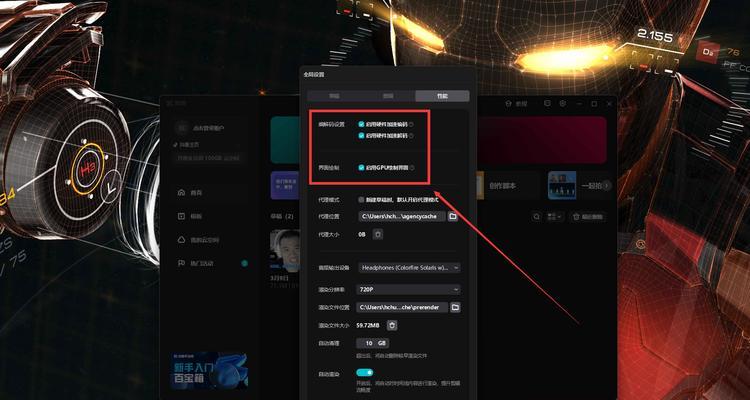Open the 剪辑 tab in global settings
The height and width of the screenshot is (400, 750).
click(x=388, y=96)
